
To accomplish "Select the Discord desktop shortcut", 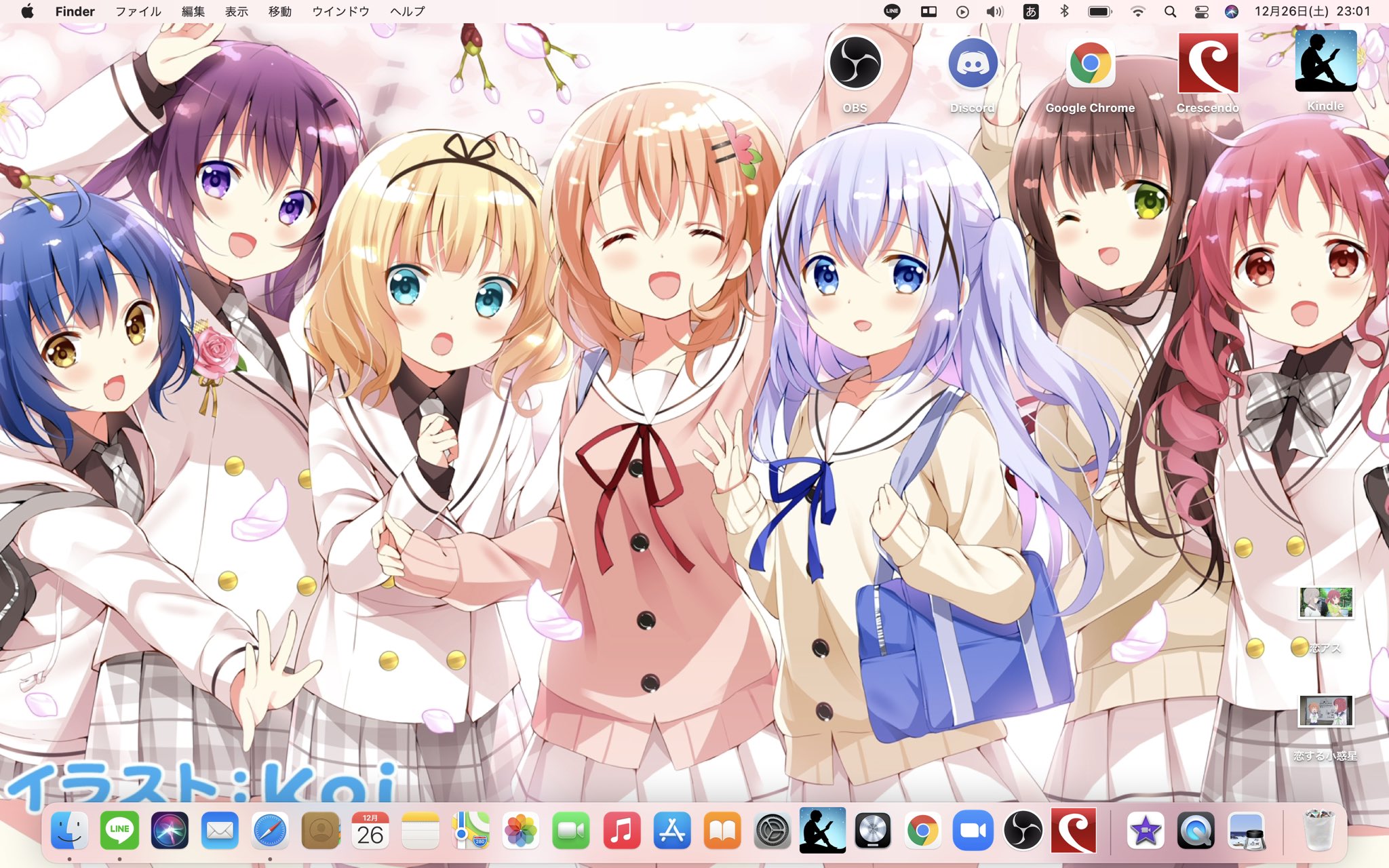I will click(973, 63).
